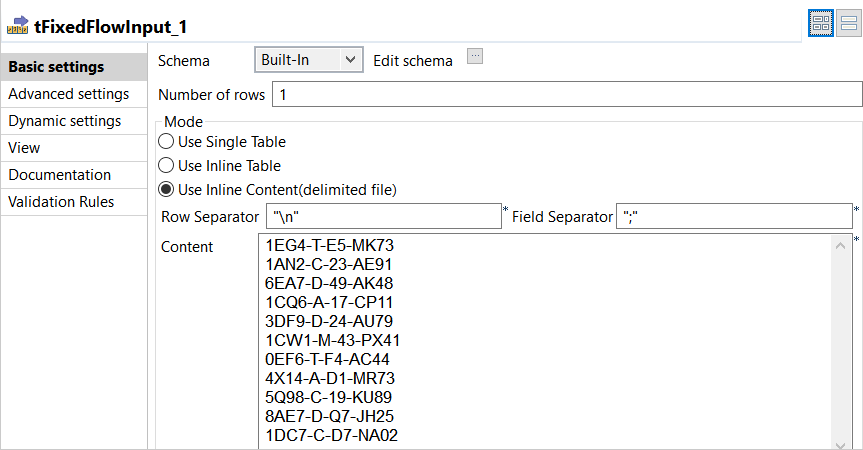Image resolution: width=863 pixels, height=450 pixels.
Task: Click the Number of rows field
Action: pos(566,95)
